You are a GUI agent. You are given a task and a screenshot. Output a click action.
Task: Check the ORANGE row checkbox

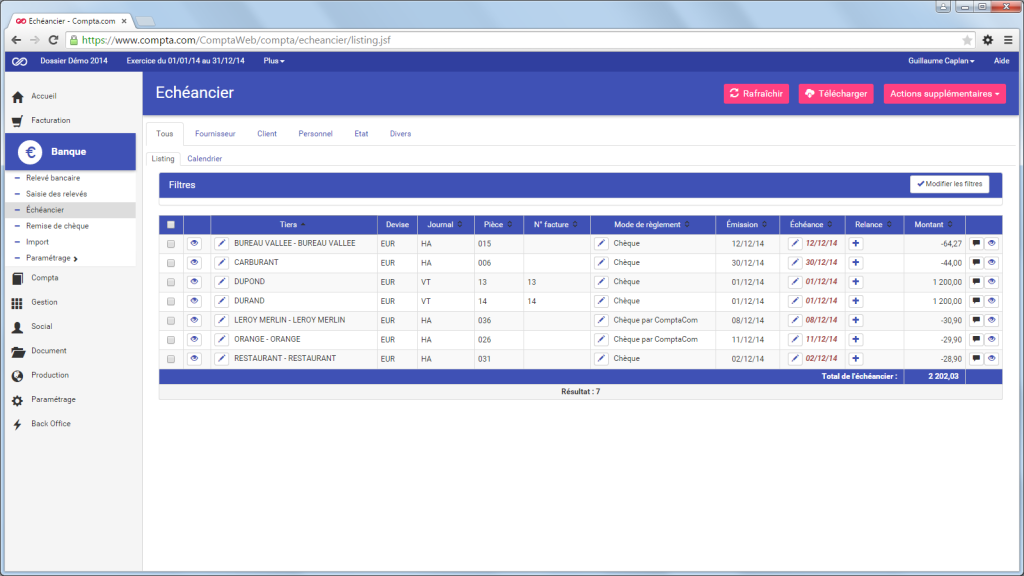tap(171, 340)
